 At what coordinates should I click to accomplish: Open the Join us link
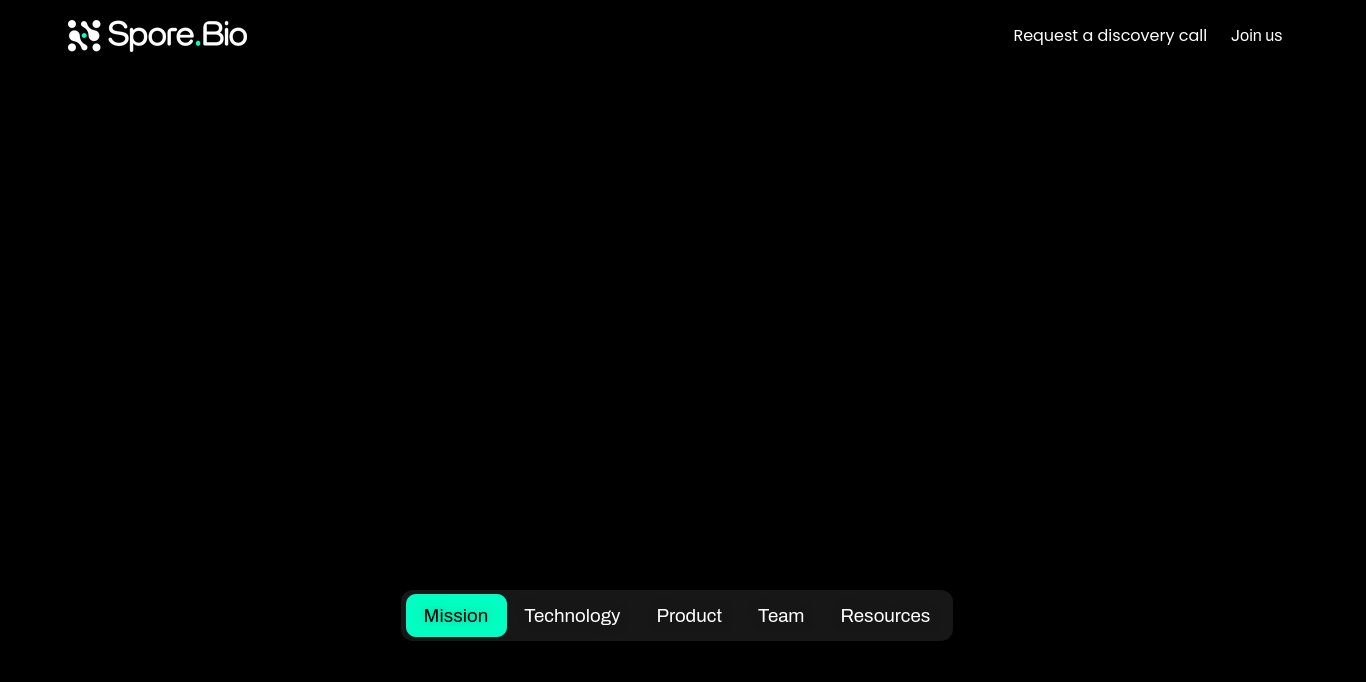click(1256, 36)
